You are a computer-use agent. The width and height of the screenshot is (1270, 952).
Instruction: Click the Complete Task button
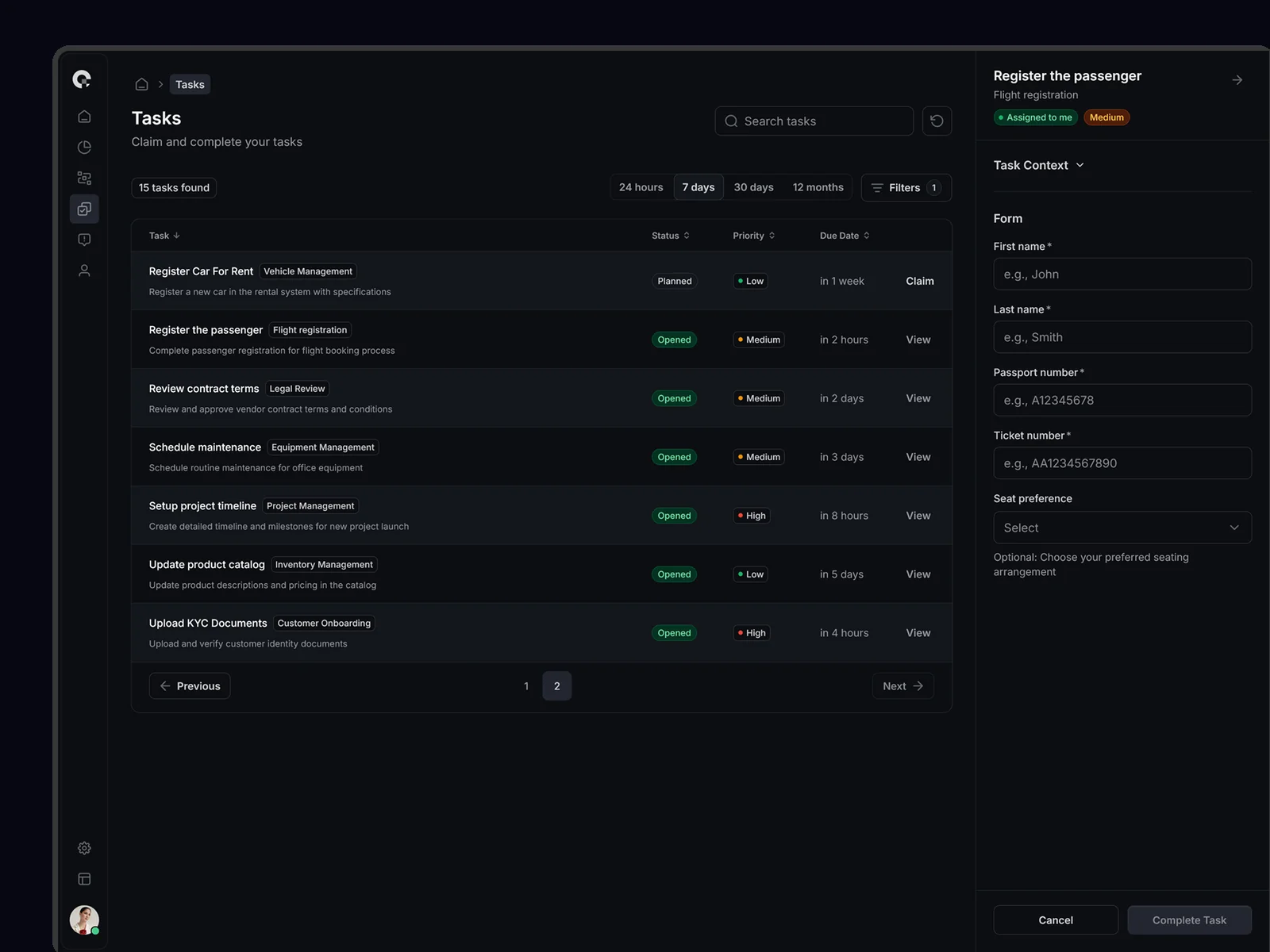pyautogui.click(x=1188, y=920)
